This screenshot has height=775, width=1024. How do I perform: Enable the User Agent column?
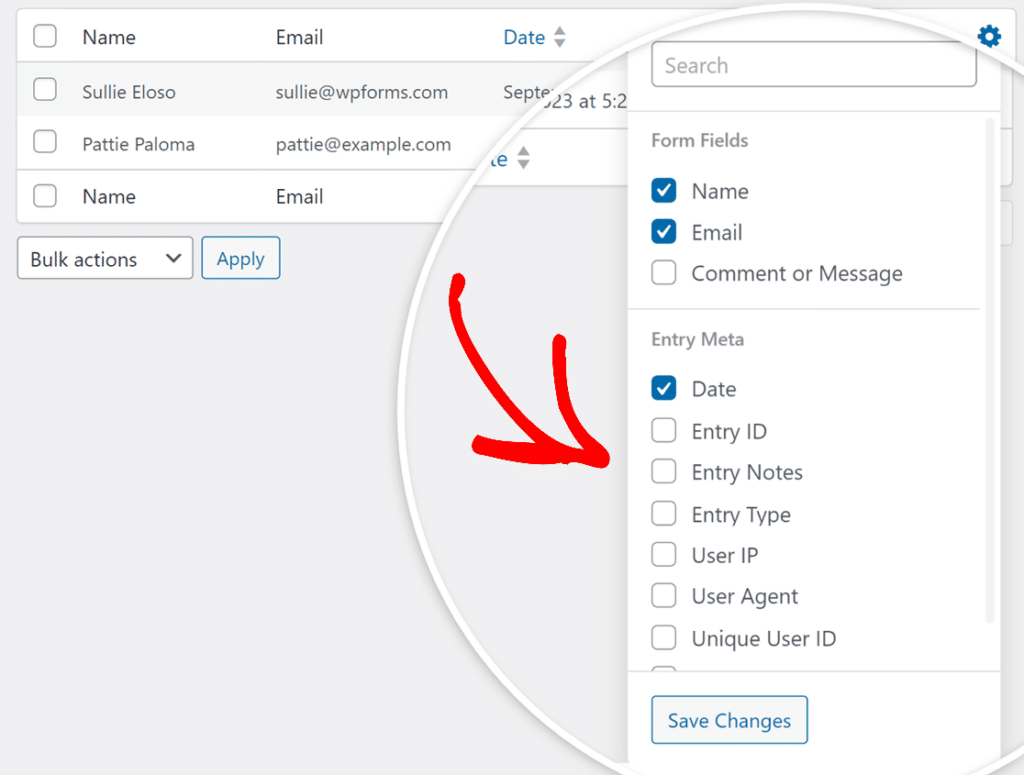pyautogui.click(x=663, y=596)
